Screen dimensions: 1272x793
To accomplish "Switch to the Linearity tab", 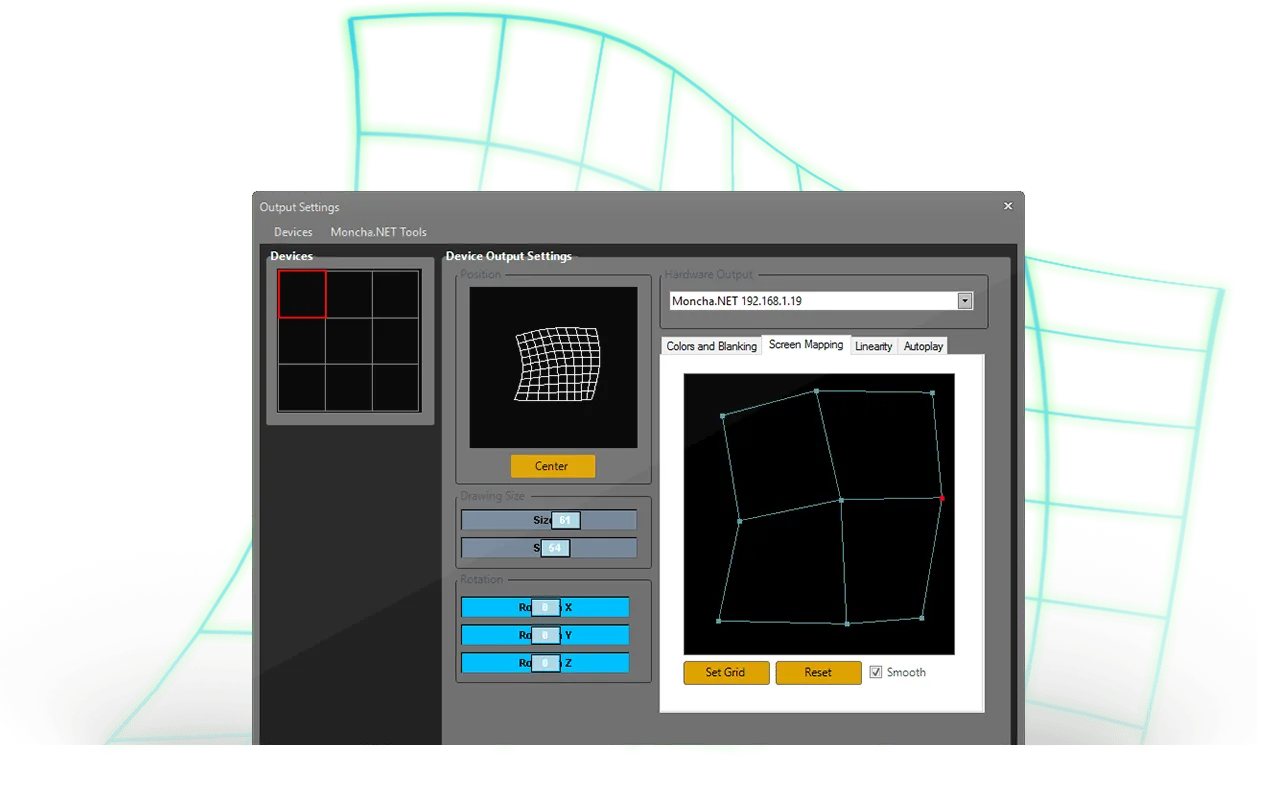I will [x=873, y=346].
